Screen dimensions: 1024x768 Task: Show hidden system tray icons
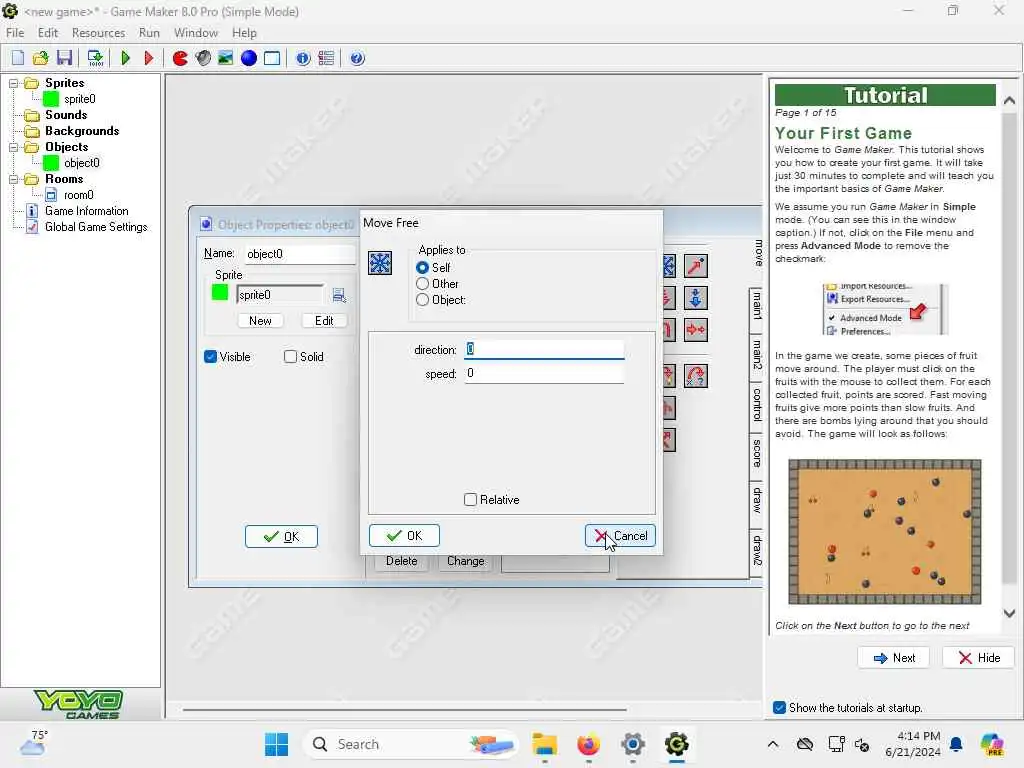pyautogui.click(x=773, y=744)
